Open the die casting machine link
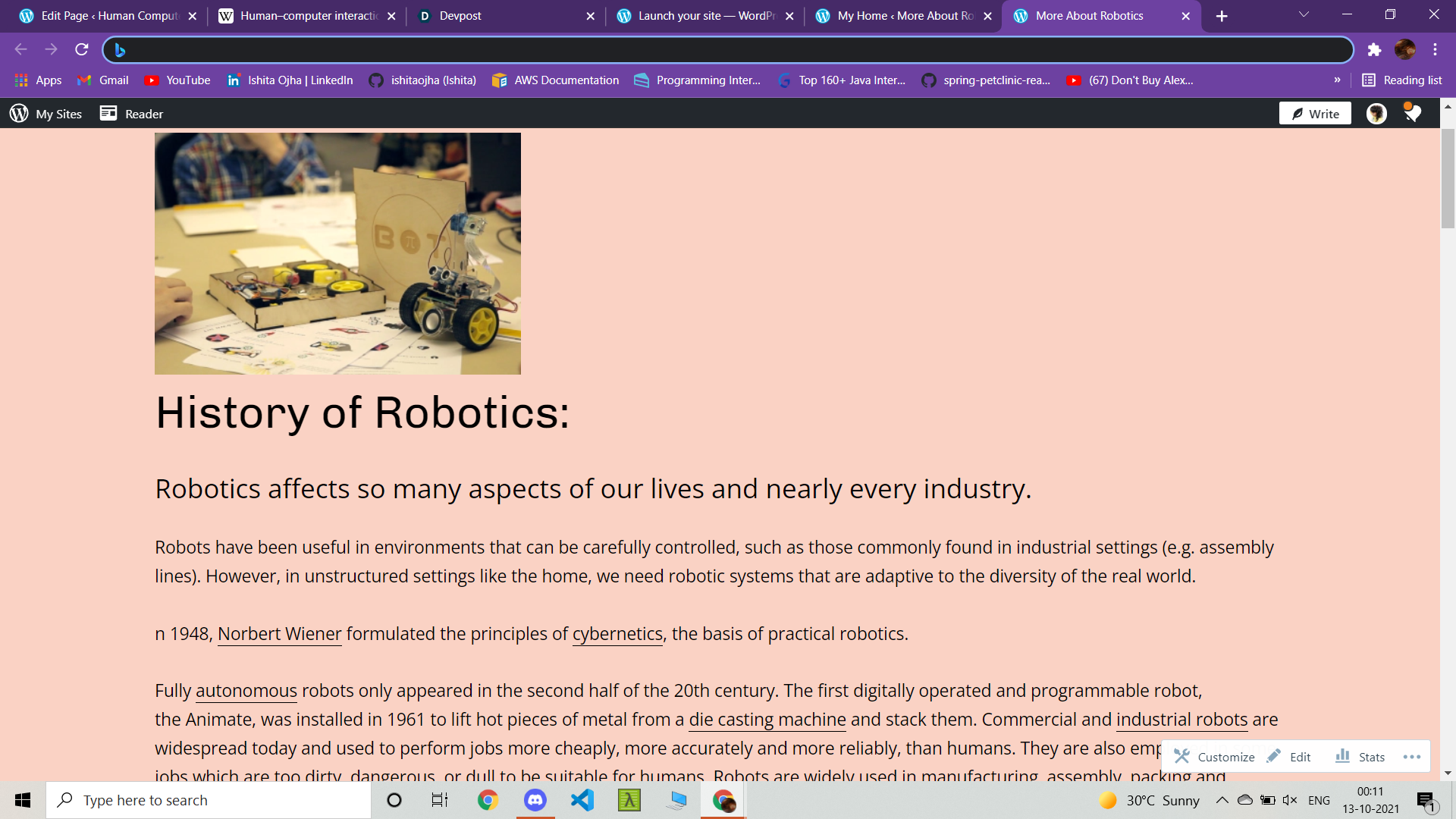Screen dimensions: 1456x819 (767, 720)
